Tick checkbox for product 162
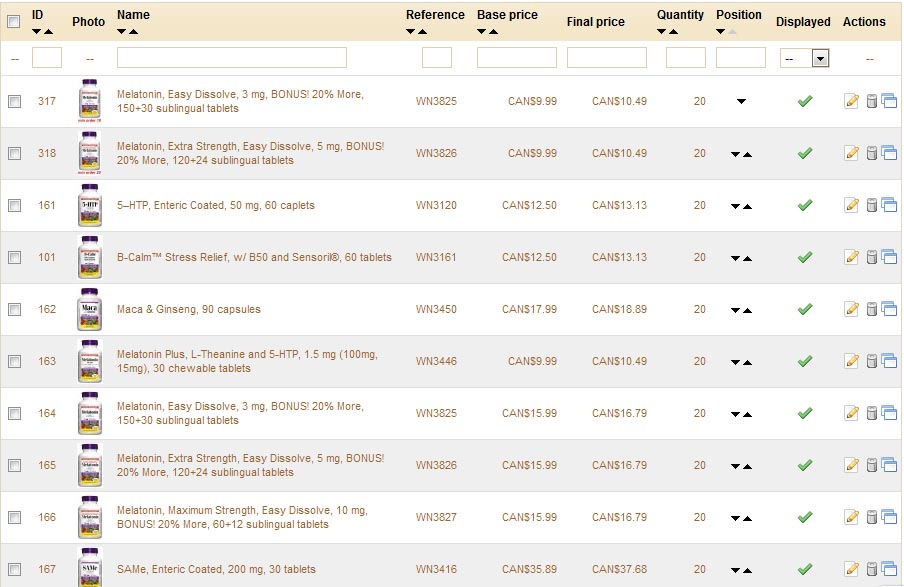The height and width of the screenshot is (587, 904). (14, 310)
